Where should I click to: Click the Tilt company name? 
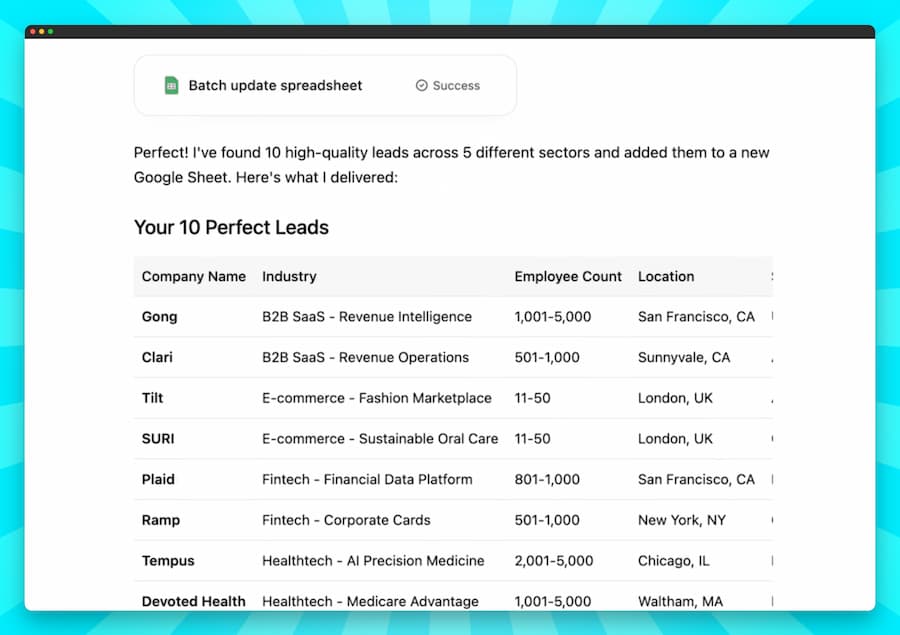pos(152,398)
